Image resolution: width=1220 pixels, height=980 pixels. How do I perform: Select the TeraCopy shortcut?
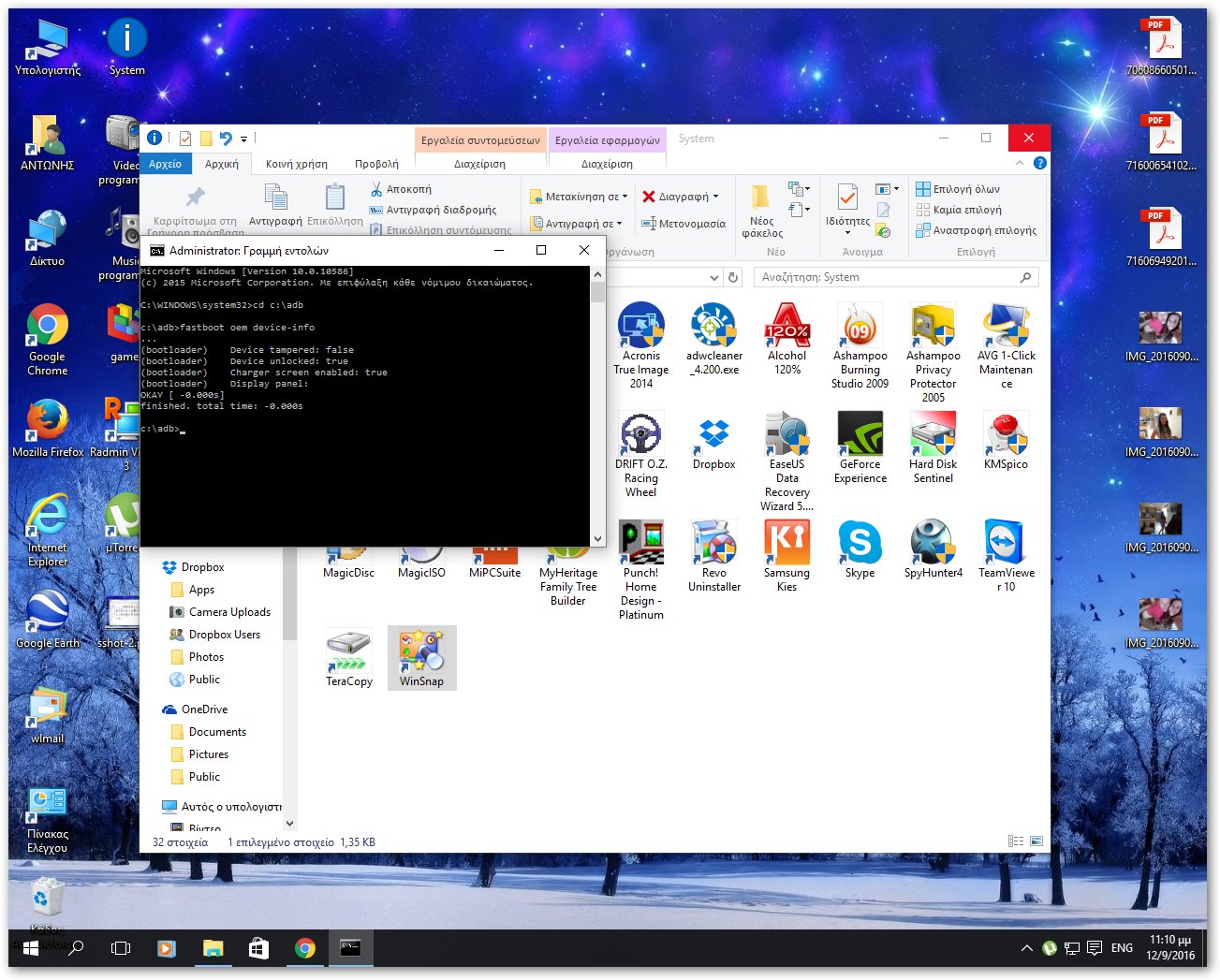pyautogui.click(x=348, y=652)
